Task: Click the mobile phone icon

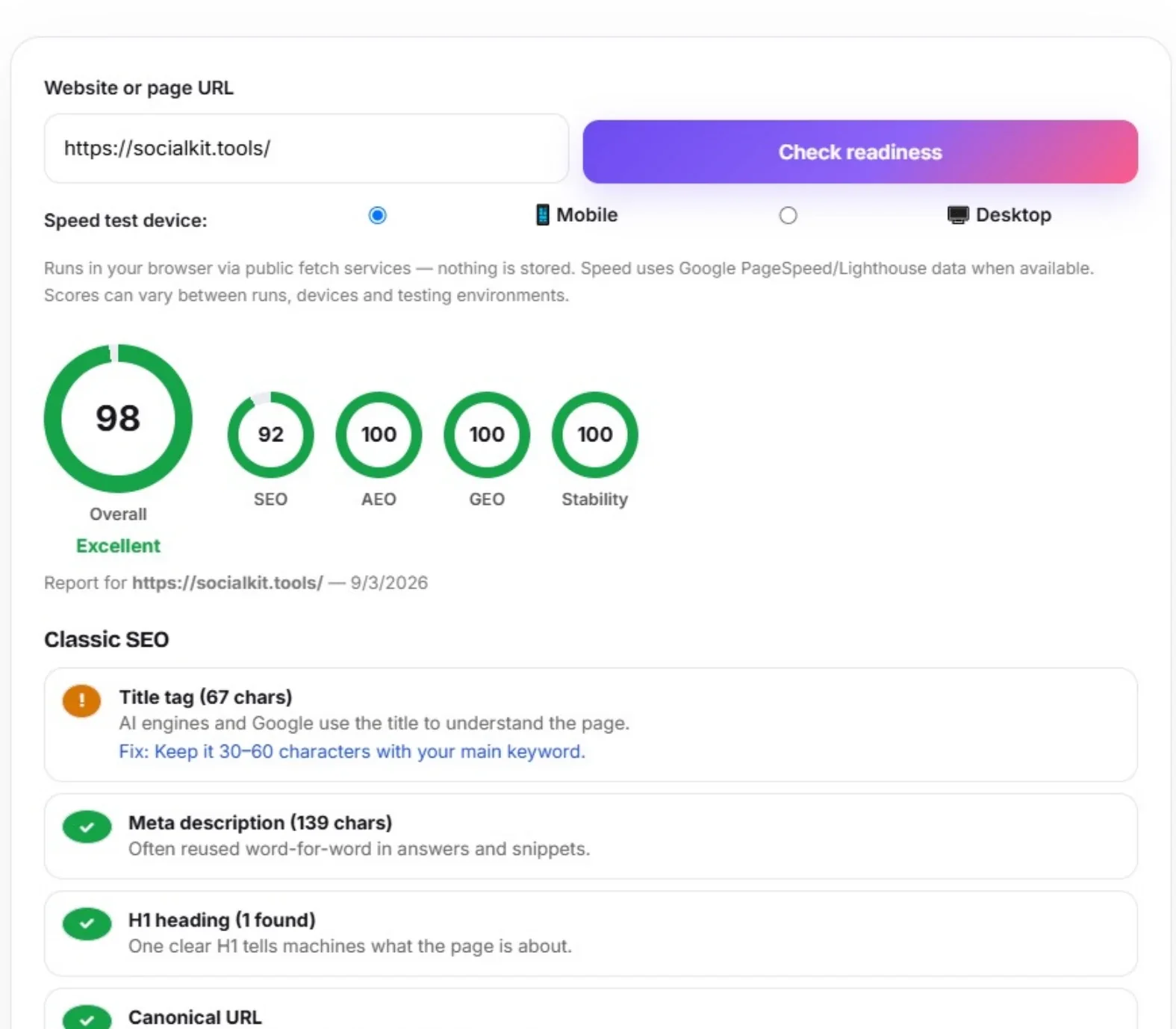Action: tap(543, 215)
